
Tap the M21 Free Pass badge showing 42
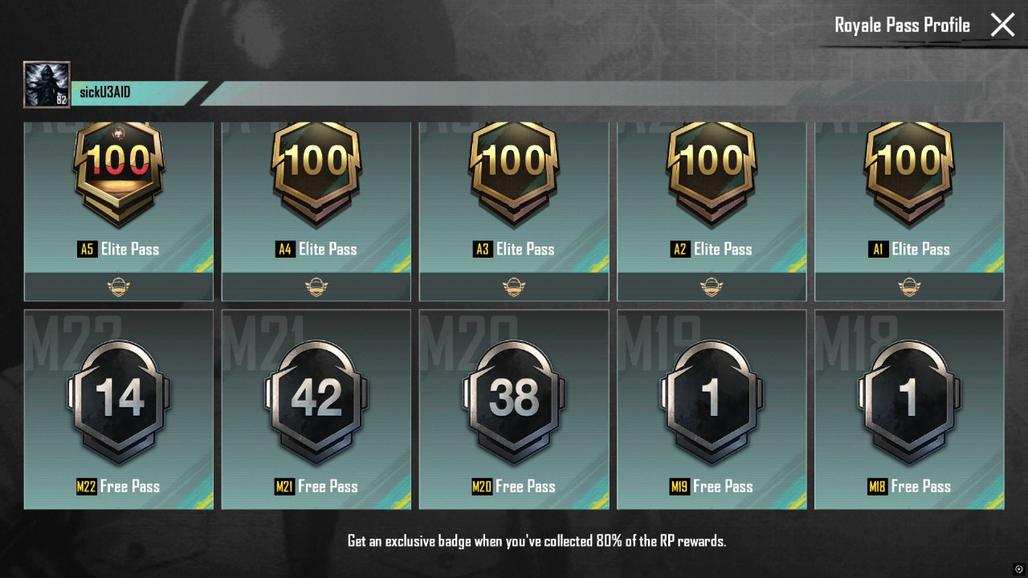tap(316, 400)
